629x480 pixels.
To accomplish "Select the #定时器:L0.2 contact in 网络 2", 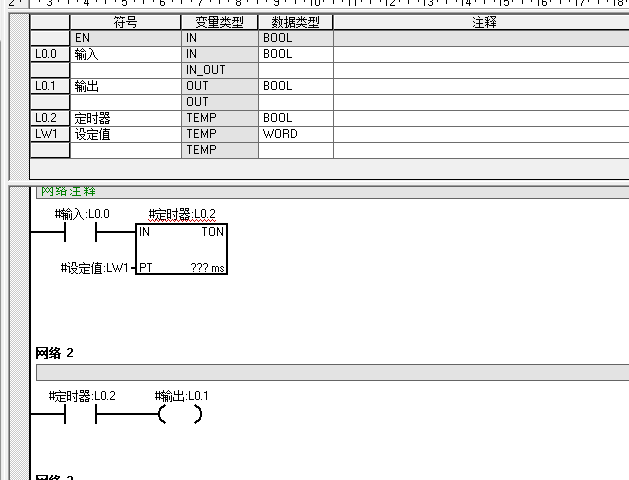I will click(x=81, y=414).
